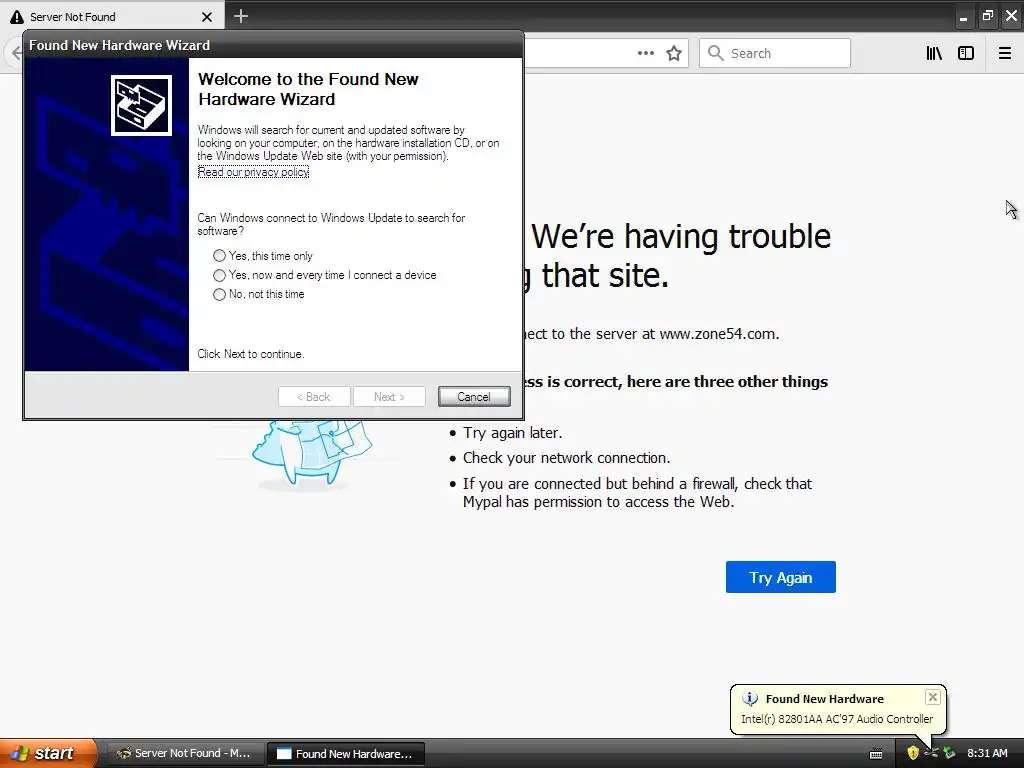Click the Try Again button on error page
Viewport: 1024px width, 768px height.
pos(780,577)
